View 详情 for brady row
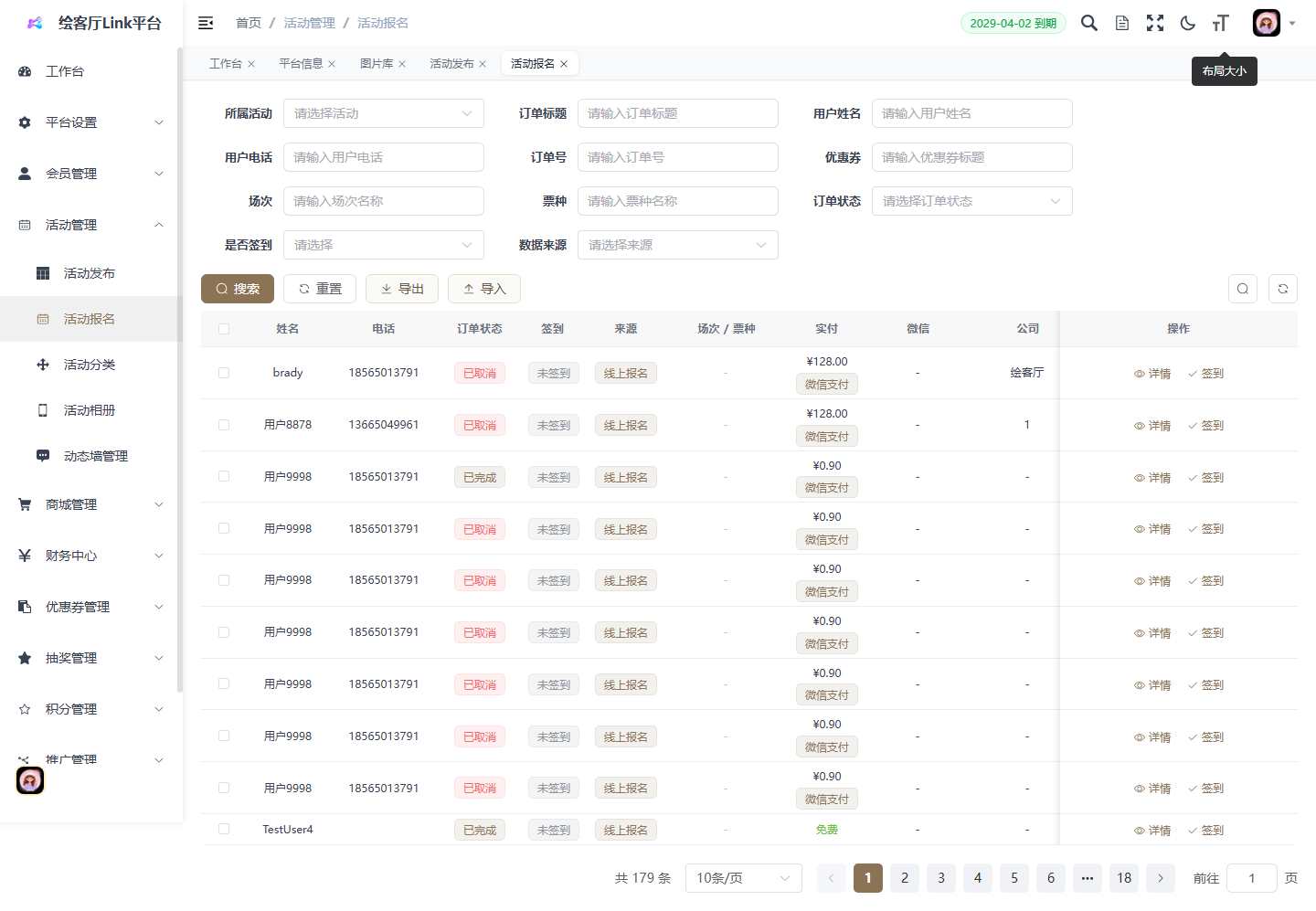The image size is (1316, 911). click(x=1152, y=374)
